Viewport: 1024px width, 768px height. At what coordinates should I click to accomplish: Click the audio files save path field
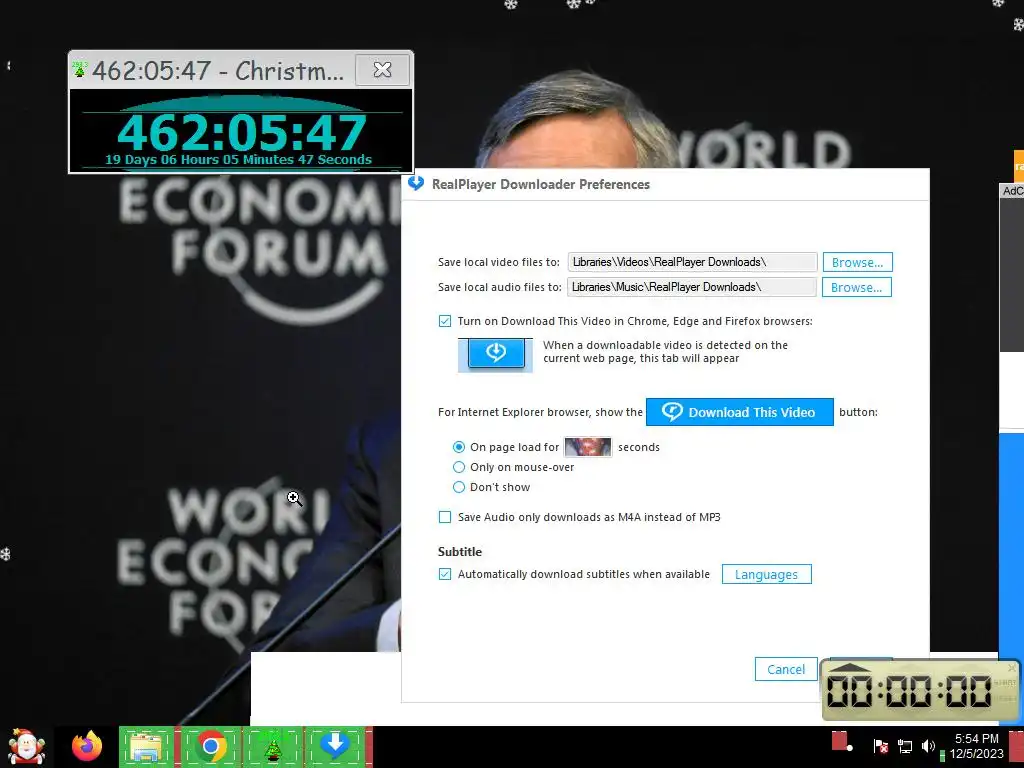pyautogui.click(x=692, y=287)
